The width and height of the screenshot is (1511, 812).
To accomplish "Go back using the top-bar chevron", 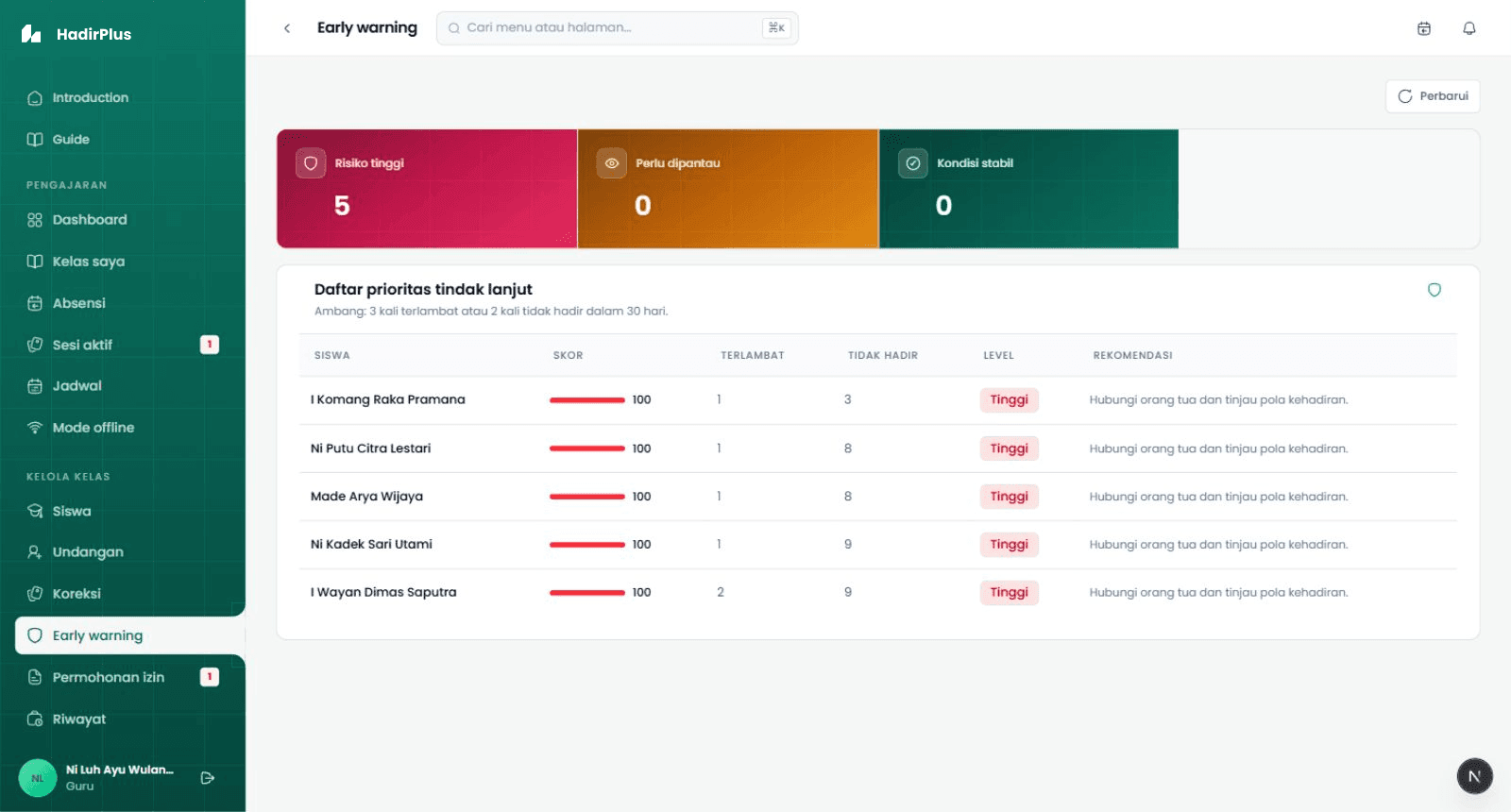I will tap(287, 28).
